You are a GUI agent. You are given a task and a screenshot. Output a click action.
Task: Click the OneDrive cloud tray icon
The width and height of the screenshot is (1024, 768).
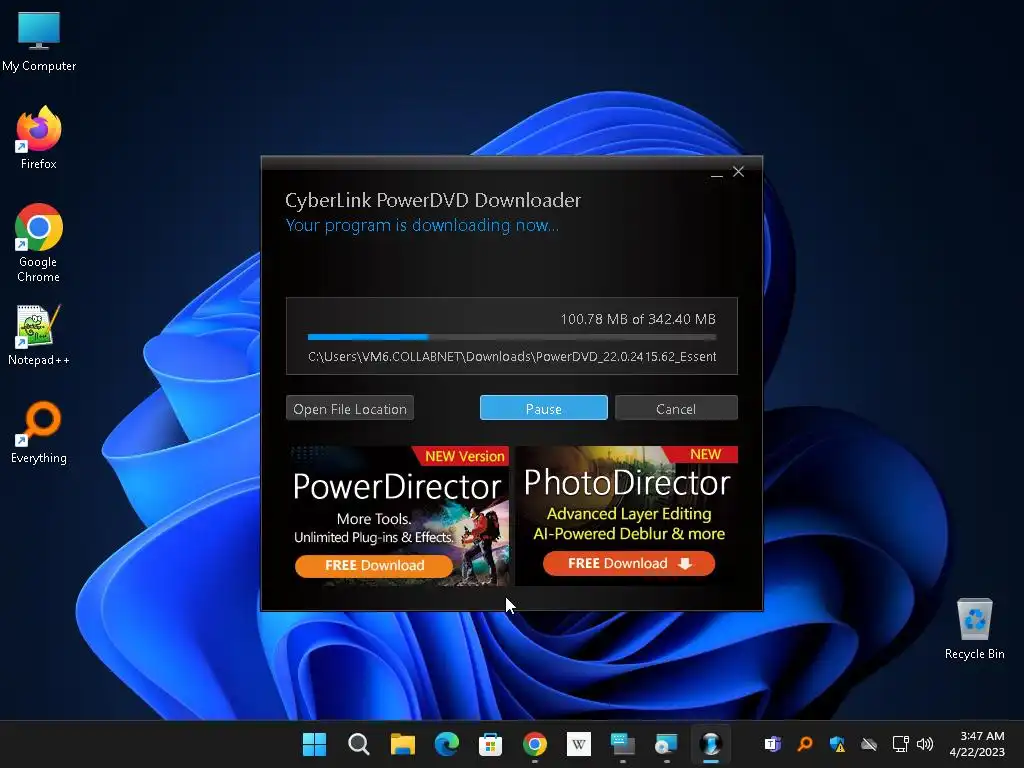(869, 744)
